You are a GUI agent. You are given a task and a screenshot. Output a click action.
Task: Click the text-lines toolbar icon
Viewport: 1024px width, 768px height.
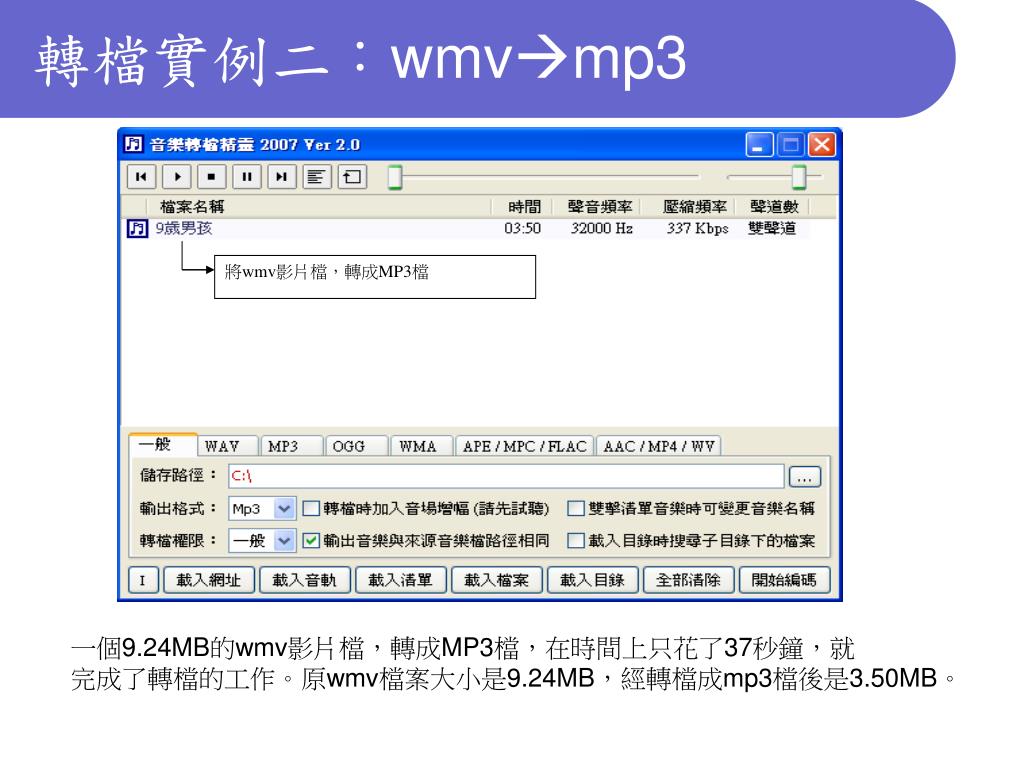(x=317, y=177)
